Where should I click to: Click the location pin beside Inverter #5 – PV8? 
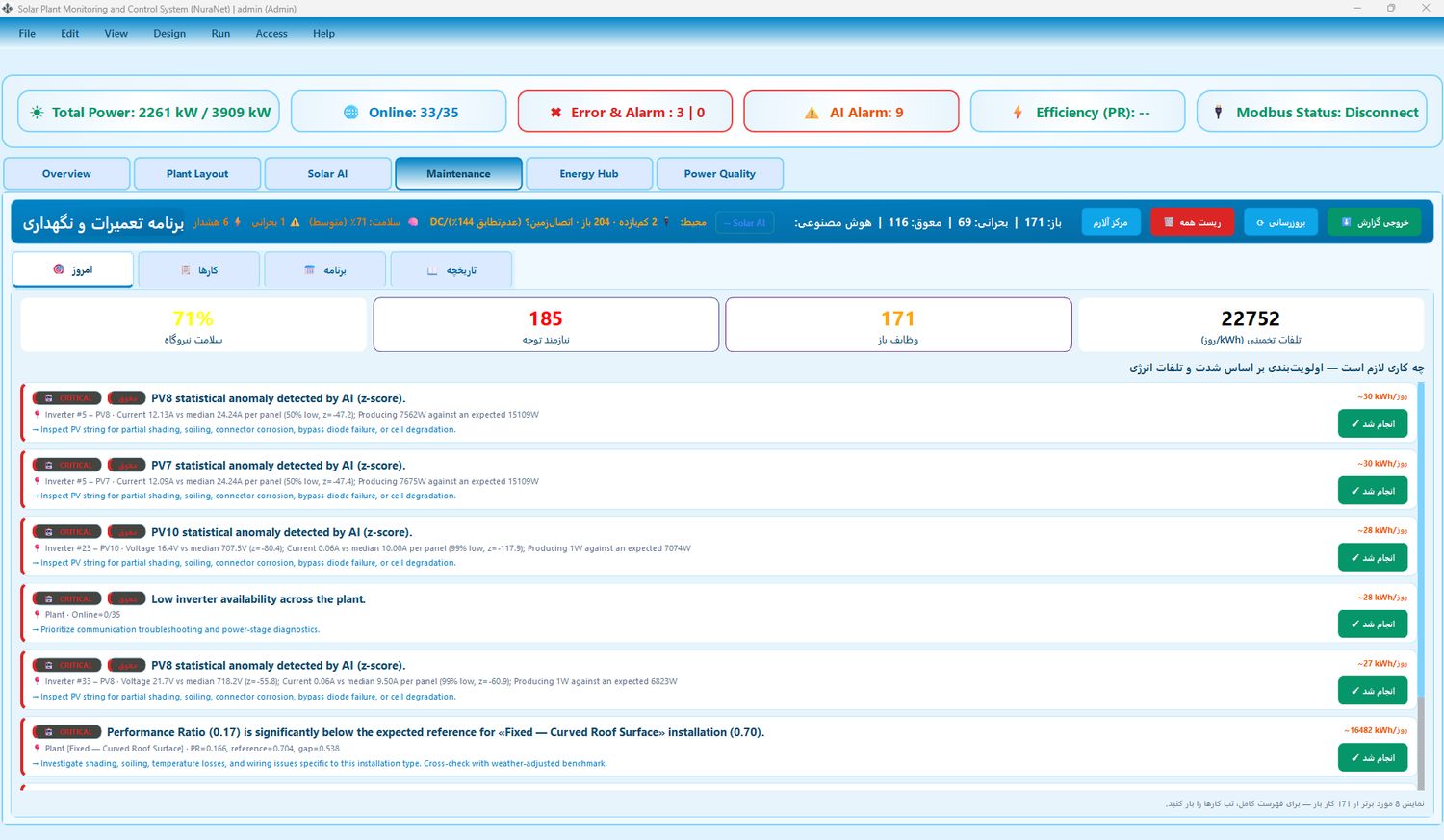[38, 415]
